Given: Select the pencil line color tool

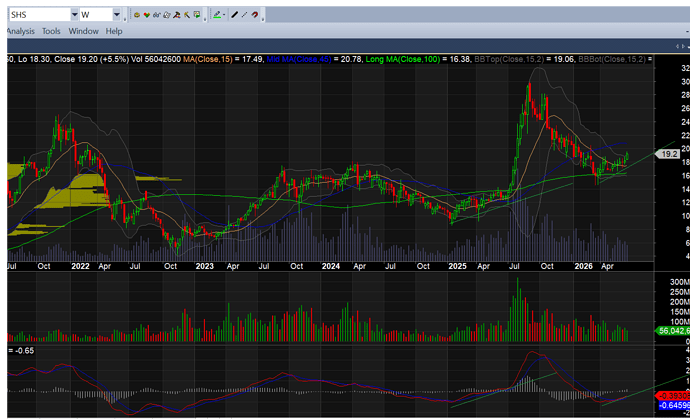Looking at the screenshot, I should (x=217, y=15).
